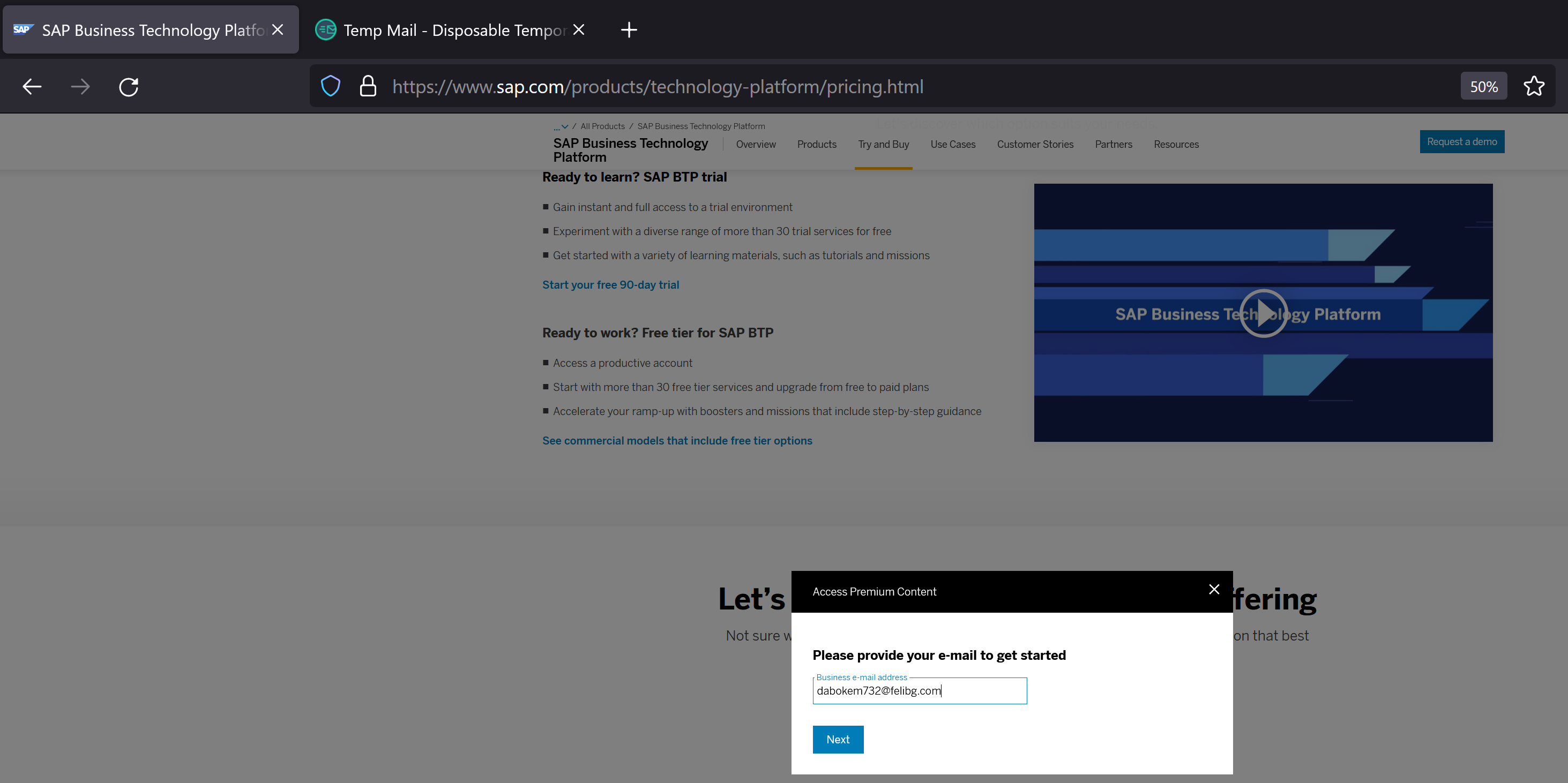The height and width of the screenshot is (783, 1568).
Task: Close the Temp Mail tab
Action: click(x=578, y=30)
